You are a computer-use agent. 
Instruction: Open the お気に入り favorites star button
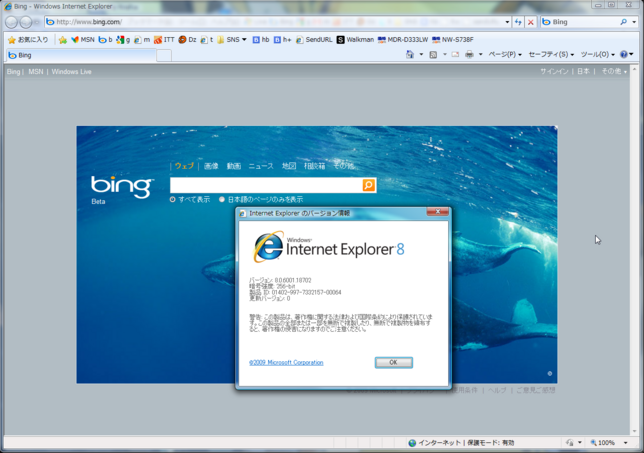click(28, 40)
